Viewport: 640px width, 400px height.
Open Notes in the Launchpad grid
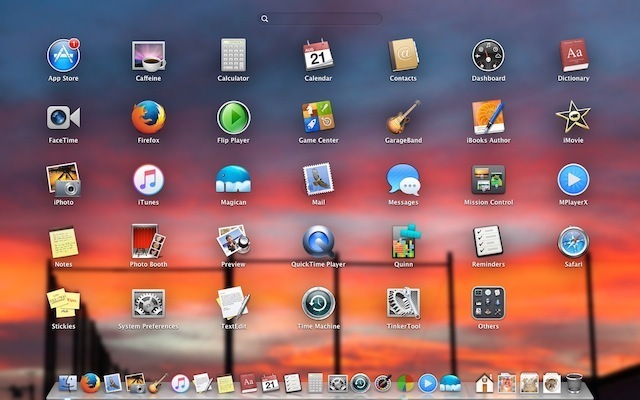63,242
